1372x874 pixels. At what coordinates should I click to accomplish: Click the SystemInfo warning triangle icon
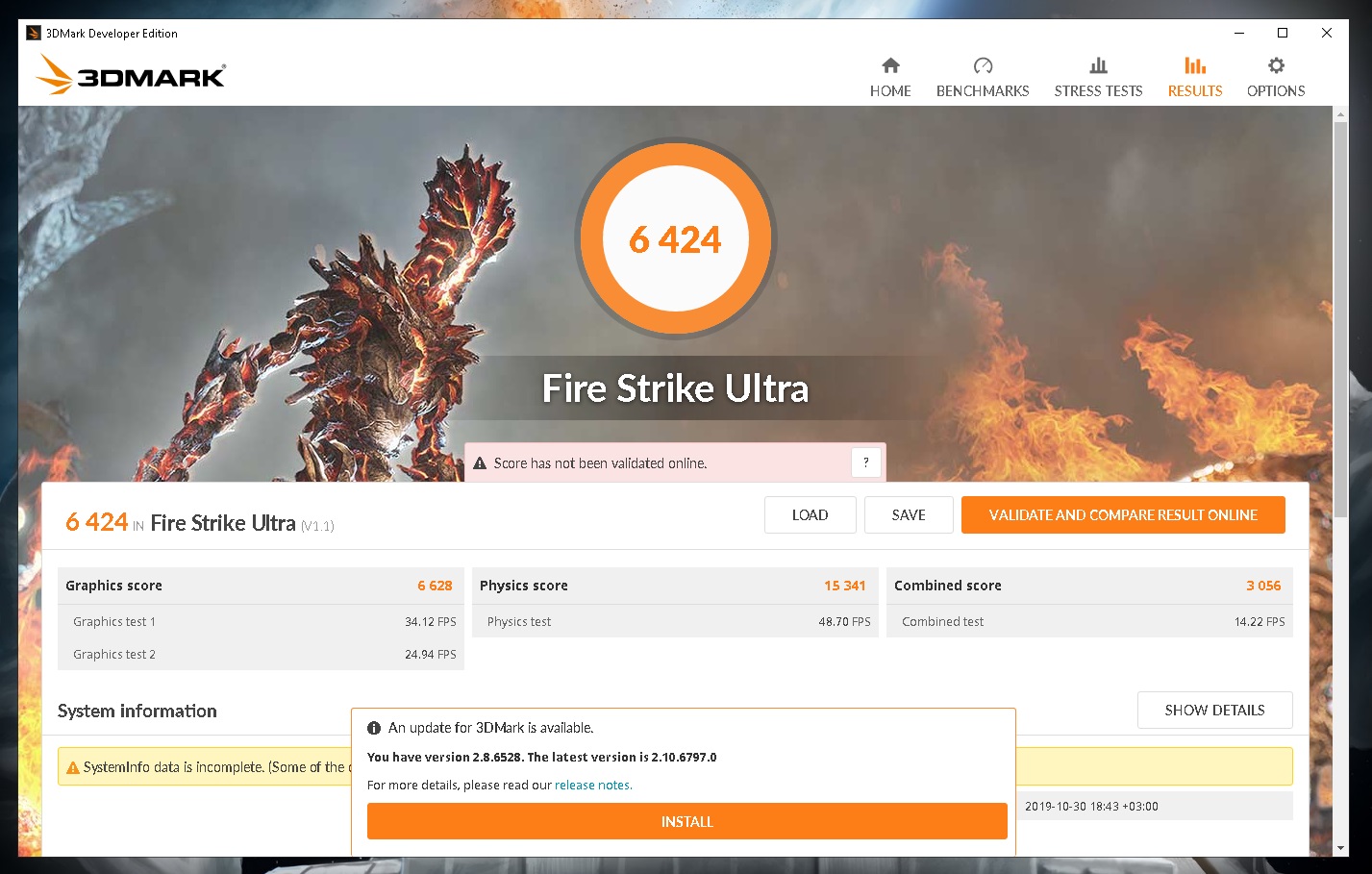click(x=72, y=767)
